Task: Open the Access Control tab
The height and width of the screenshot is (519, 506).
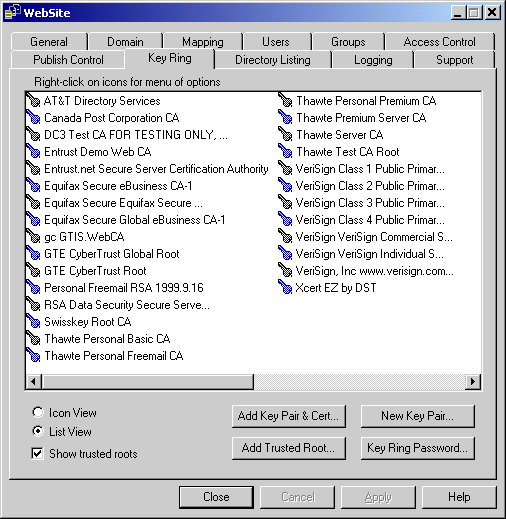Action: pos(439,42)
